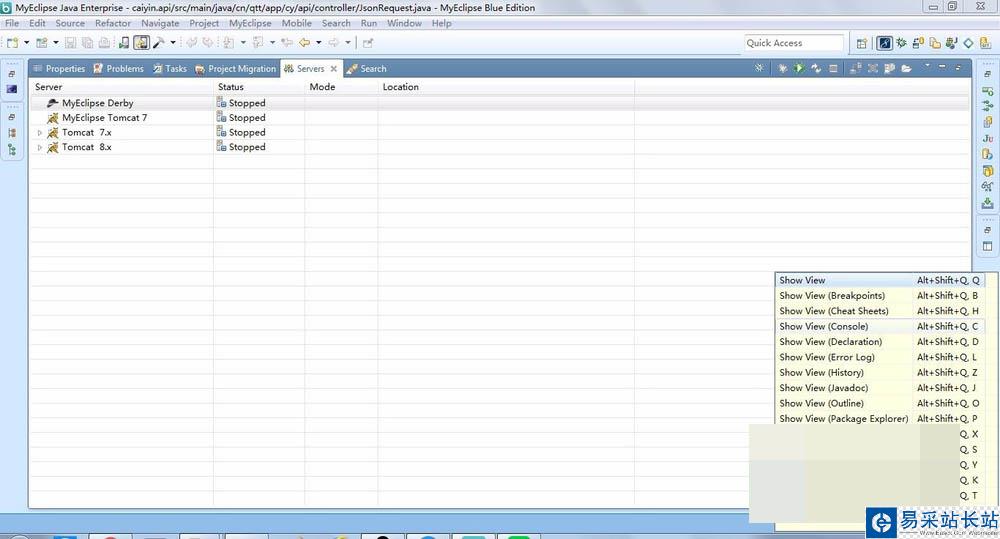Click the Save toolbar icon
The image size is (1000, 539).
(x=71, y=43)
